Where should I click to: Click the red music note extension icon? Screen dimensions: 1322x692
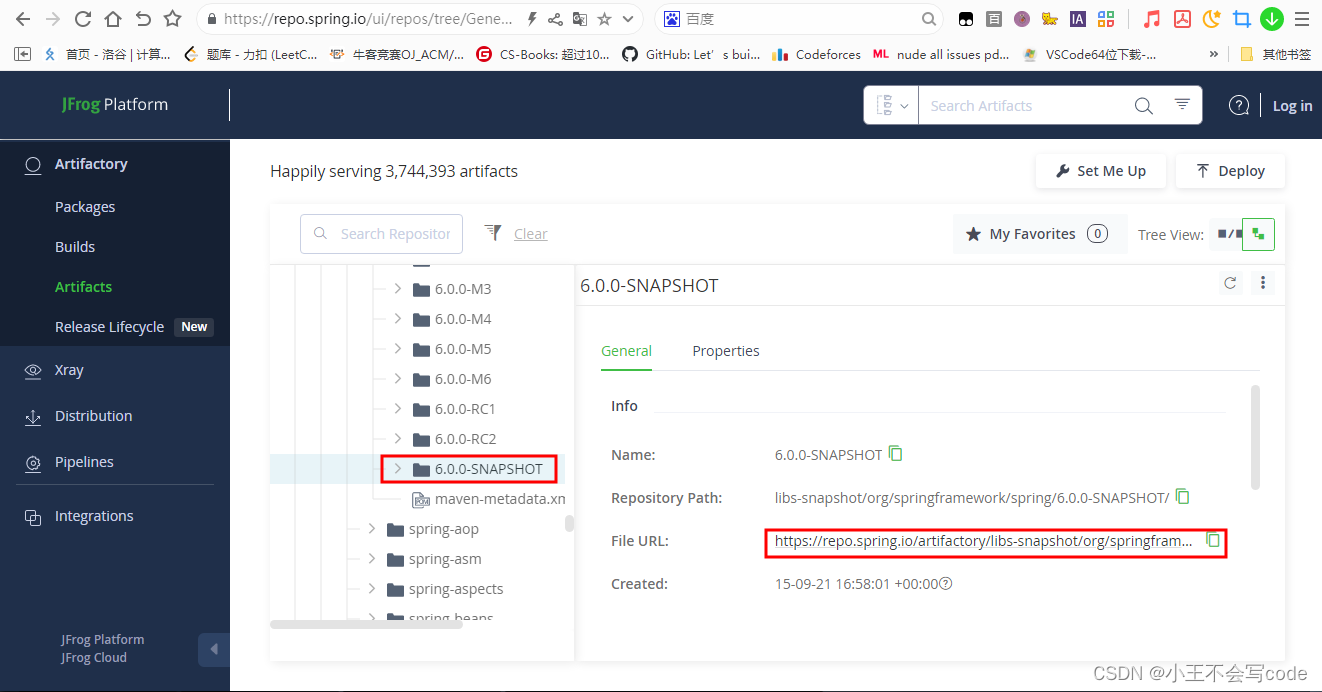[1152, 19]
